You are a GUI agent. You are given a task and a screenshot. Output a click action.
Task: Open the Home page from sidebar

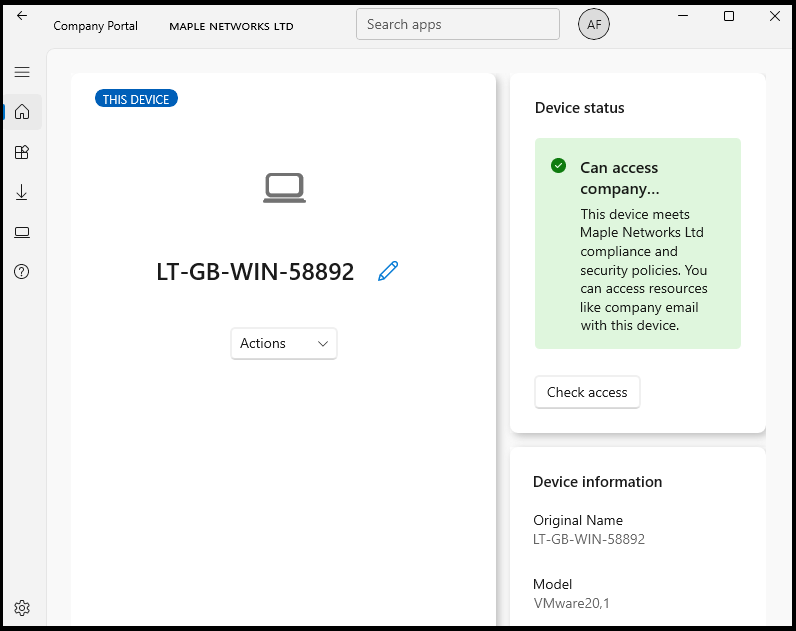click(x=22, y=112)
